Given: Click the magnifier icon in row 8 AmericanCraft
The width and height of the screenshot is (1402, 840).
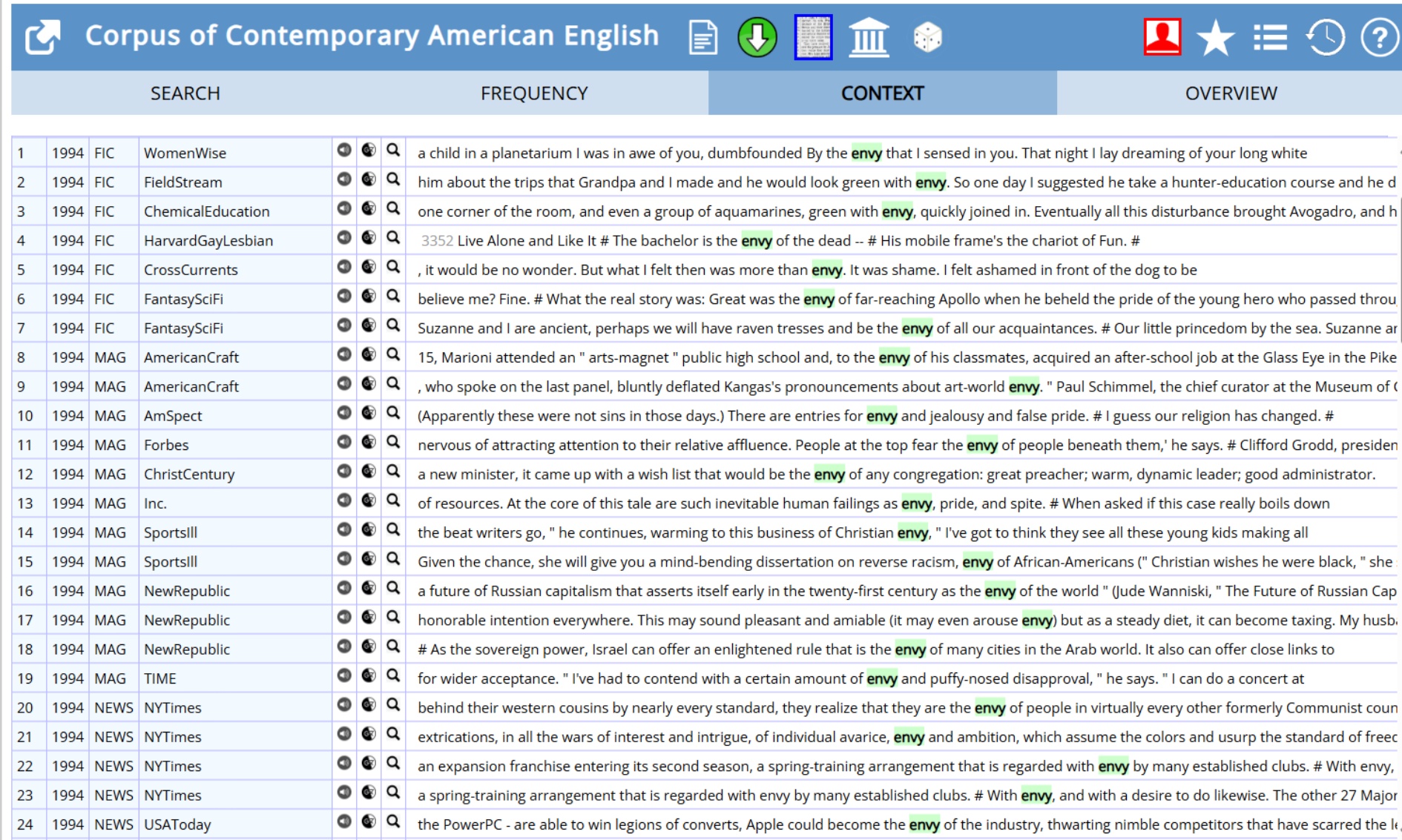Looking at the screenshot, I should 393,354.
